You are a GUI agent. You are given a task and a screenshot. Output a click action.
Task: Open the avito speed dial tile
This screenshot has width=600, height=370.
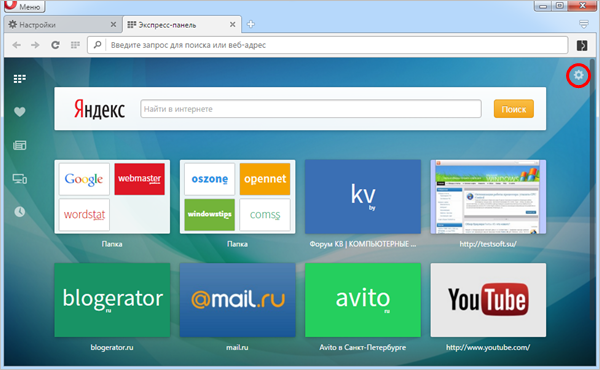[363, 300]
